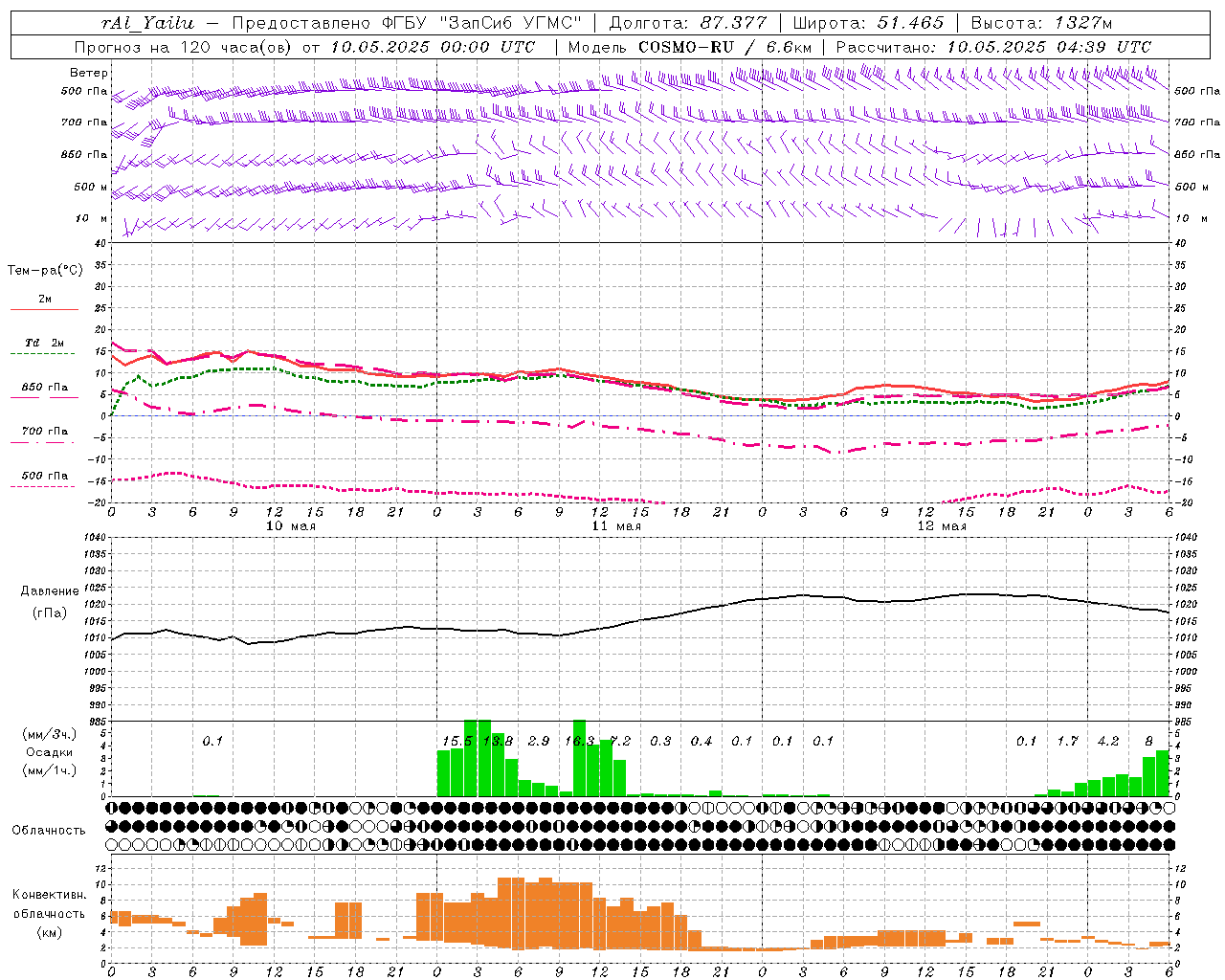Select the 15.5 precipitation value
The width and height of the screenshot is (1225, 980).
tap(457, 741)
